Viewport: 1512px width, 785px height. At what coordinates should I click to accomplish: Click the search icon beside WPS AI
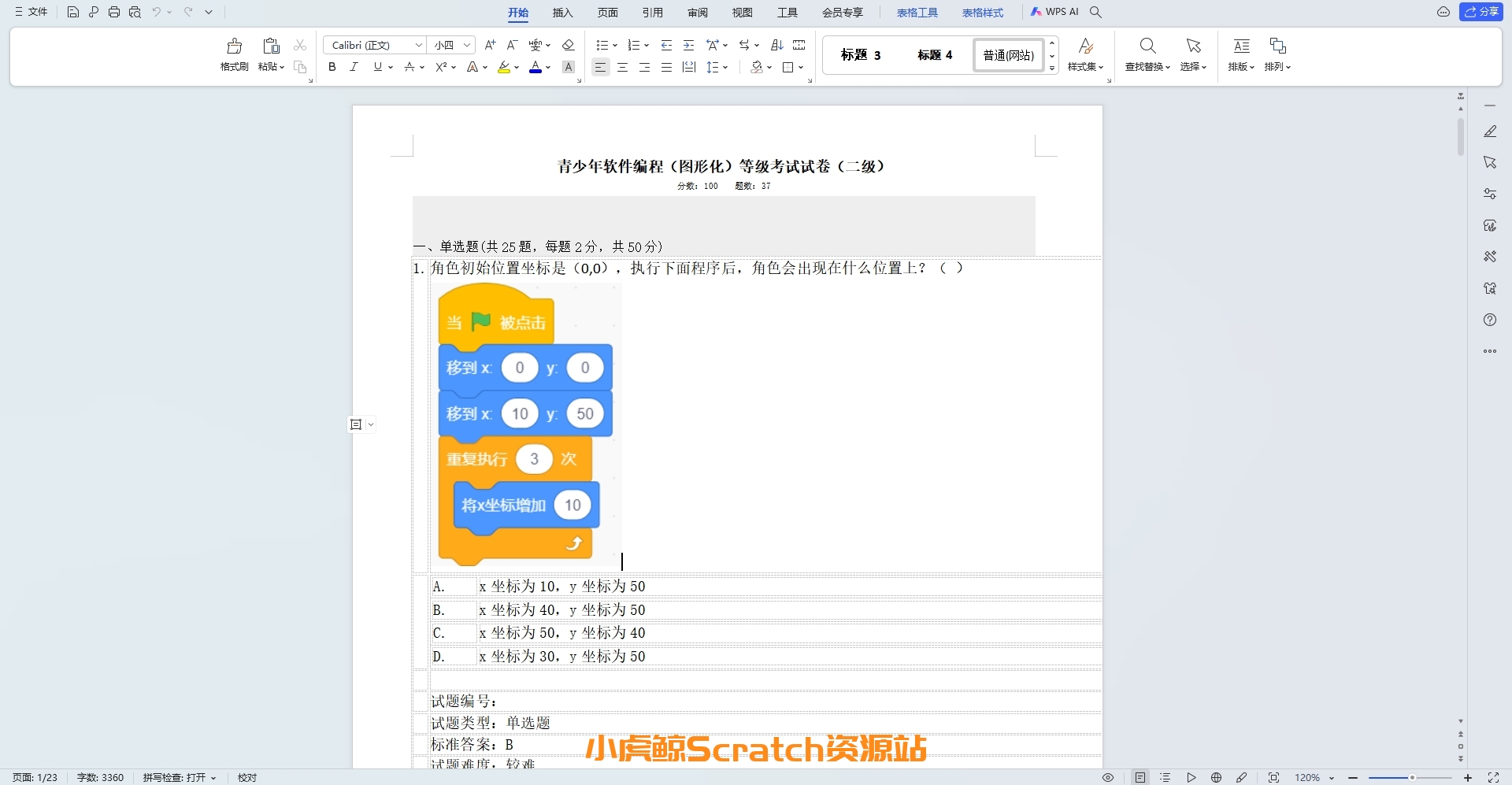coord(1095,12)
